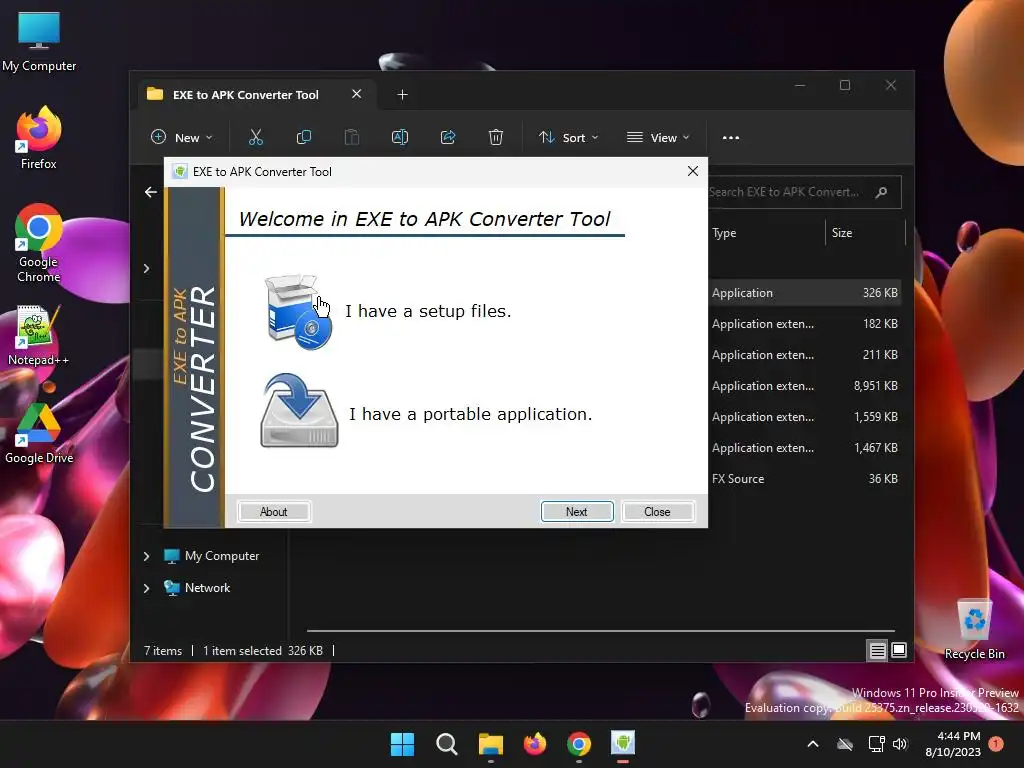Open the Windows Start menu

(402, 744)
